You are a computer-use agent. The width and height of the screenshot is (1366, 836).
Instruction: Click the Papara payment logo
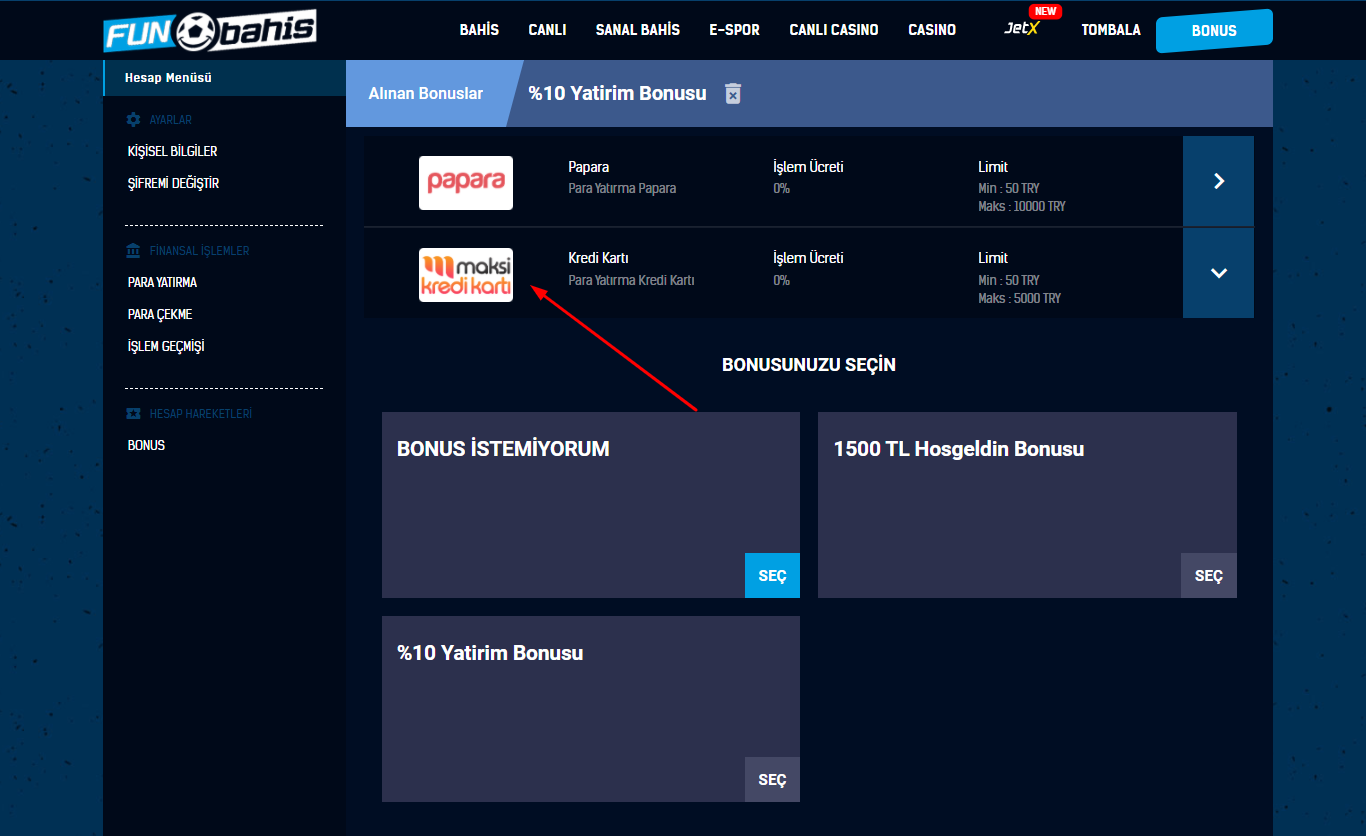click(x=466, y=183)
